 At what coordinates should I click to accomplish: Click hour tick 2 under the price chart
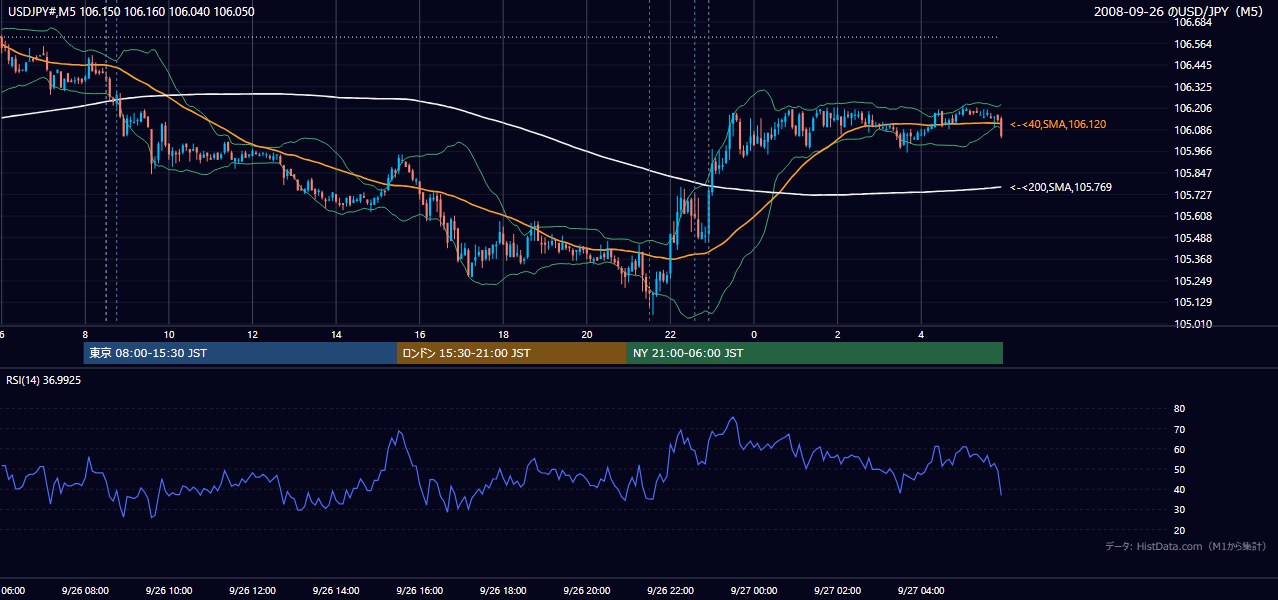click(837, 335)
